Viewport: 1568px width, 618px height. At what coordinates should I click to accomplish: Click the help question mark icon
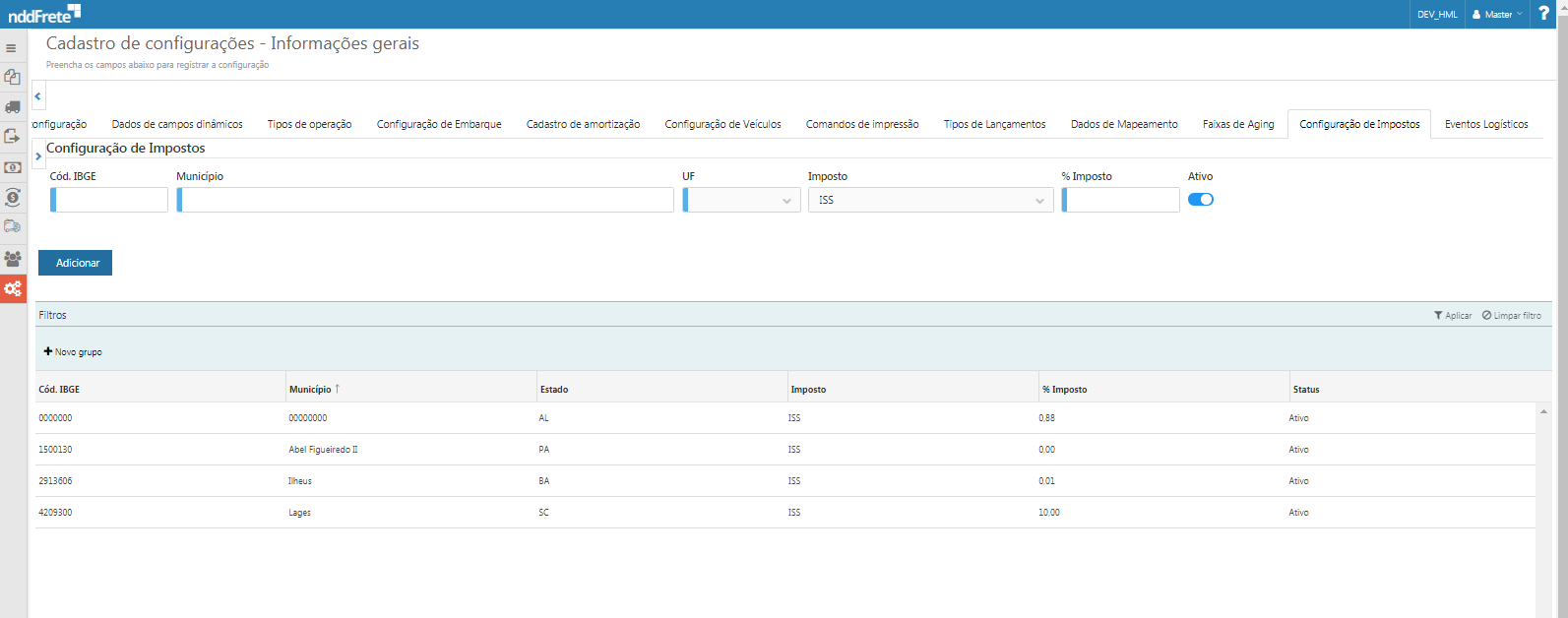point(1543,14)
